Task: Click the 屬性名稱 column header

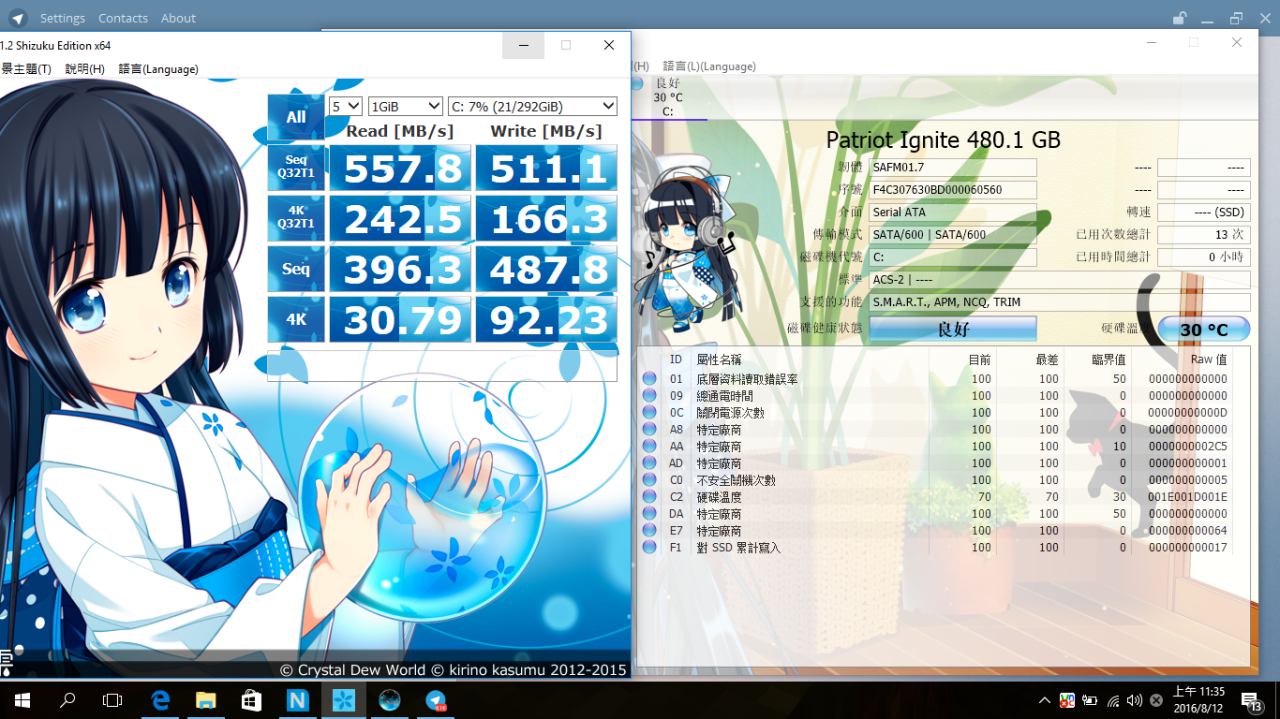Action: 719,359
